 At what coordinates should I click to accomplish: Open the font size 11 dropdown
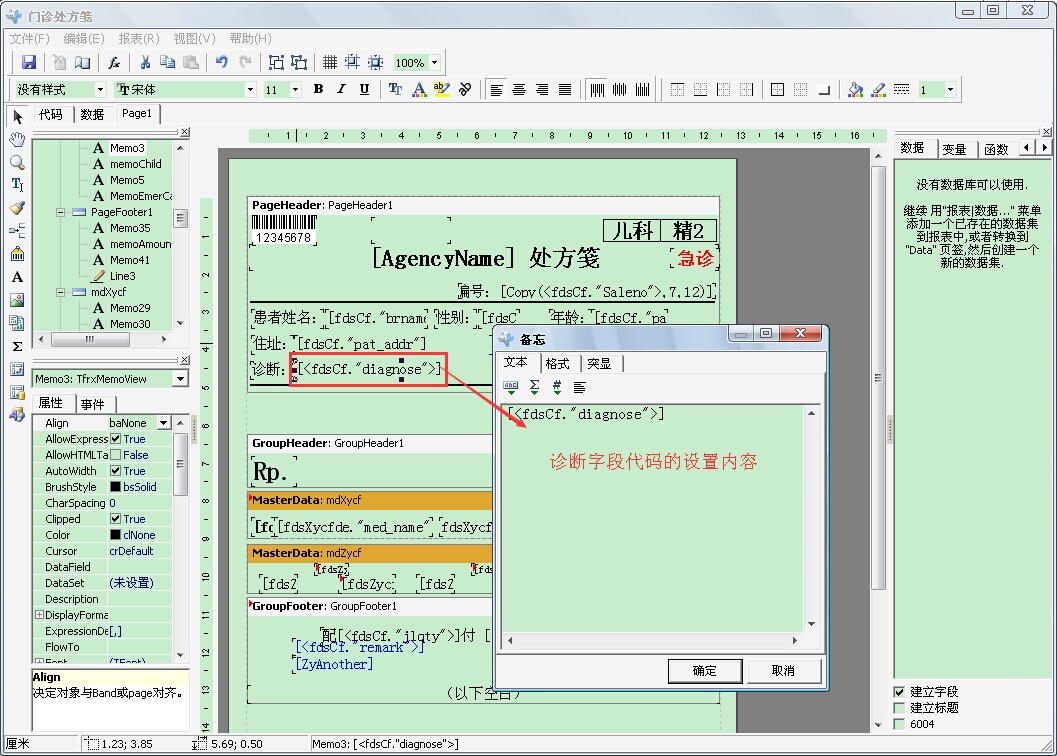pyautogui.click(x=295, y=89)
